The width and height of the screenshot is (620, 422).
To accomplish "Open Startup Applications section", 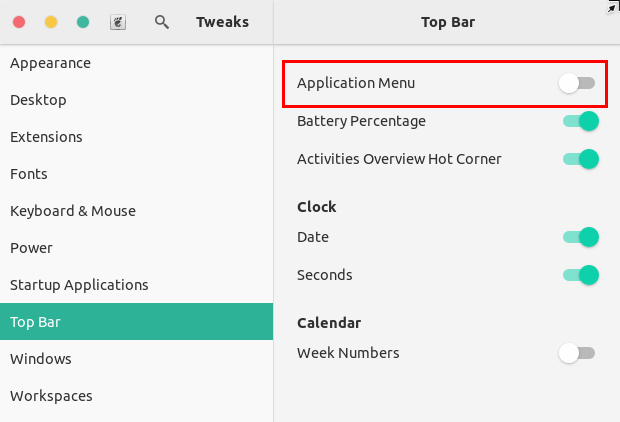I will coord(79,285).
